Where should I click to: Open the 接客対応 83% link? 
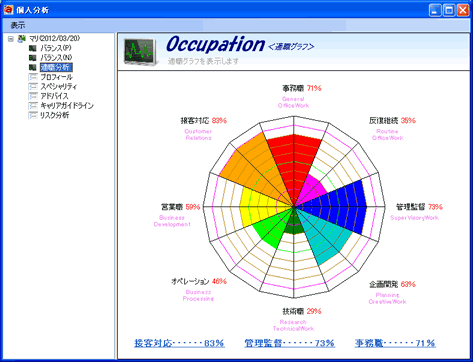tap(179, 343)
